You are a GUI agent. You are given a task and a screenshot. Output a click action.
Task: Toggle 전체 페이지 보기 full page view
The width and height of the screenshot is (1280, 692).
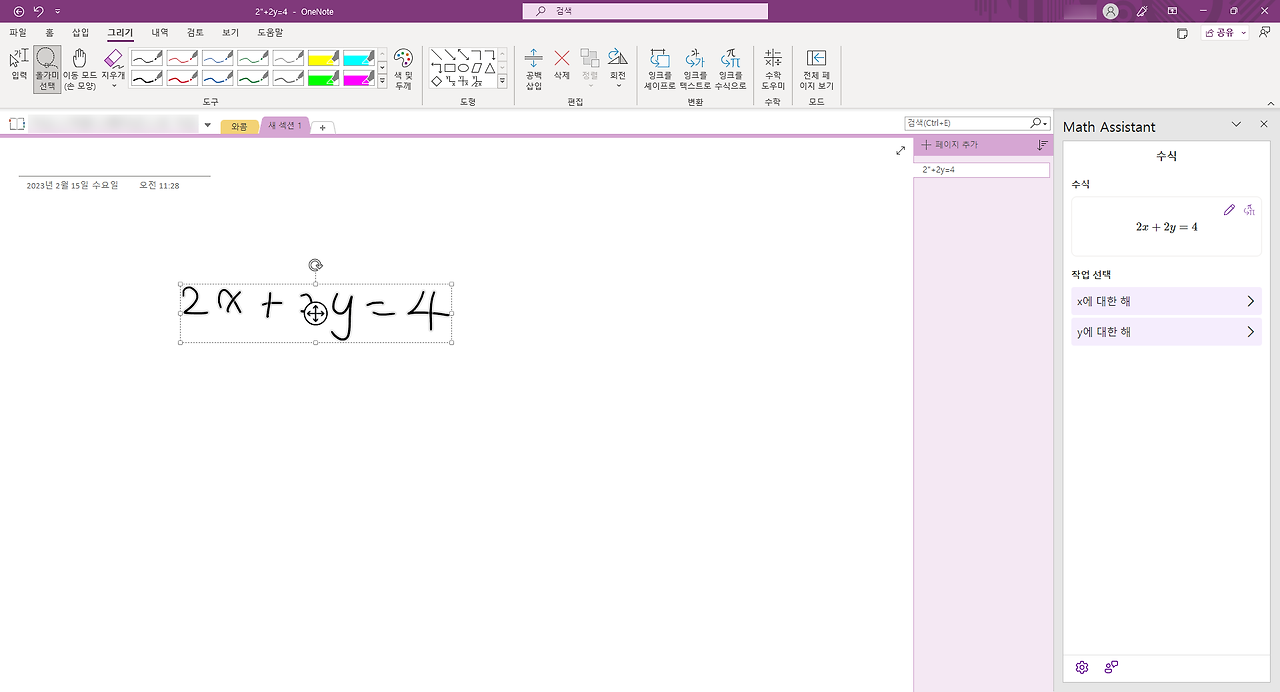tap(815, 68)
